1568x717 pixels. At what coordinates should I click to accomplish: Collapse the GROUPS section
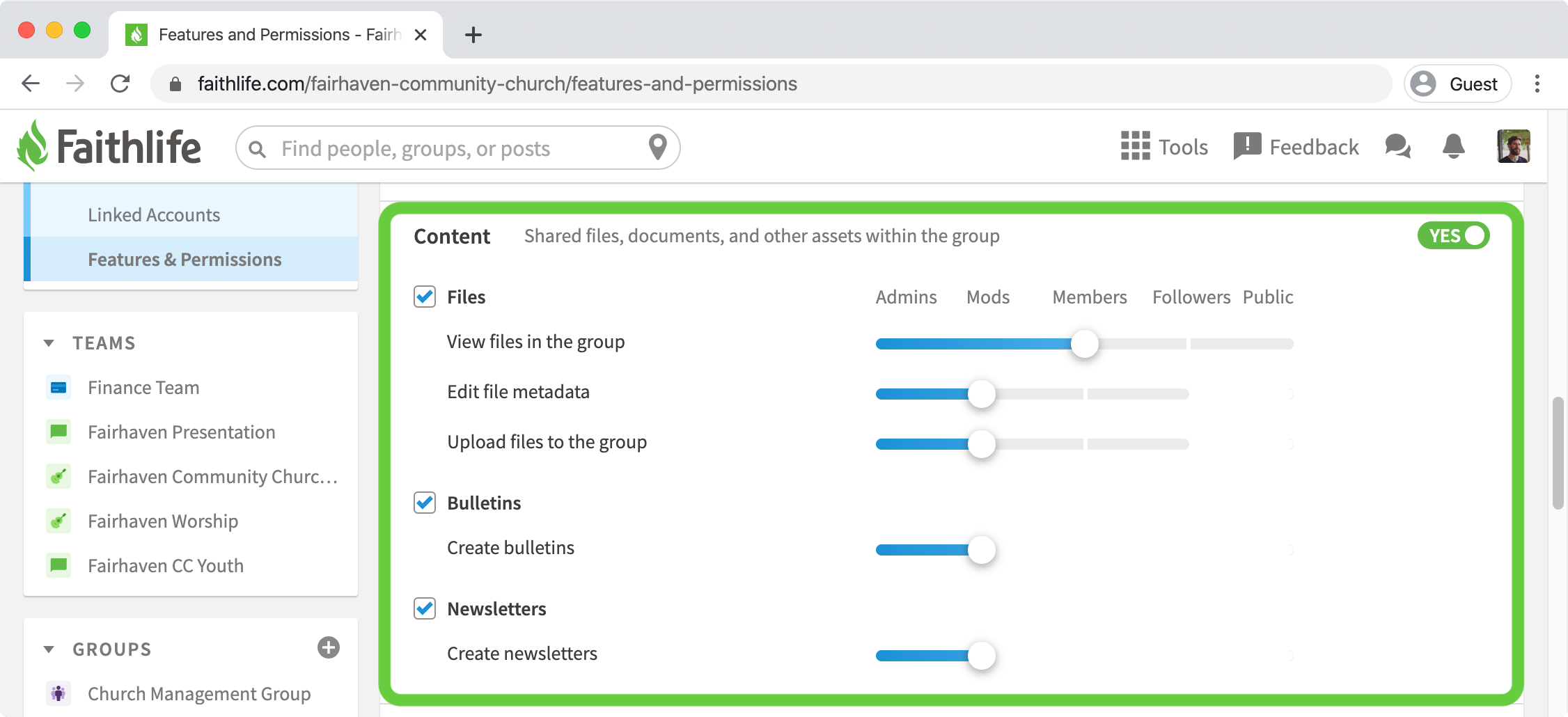click(49, 649)
